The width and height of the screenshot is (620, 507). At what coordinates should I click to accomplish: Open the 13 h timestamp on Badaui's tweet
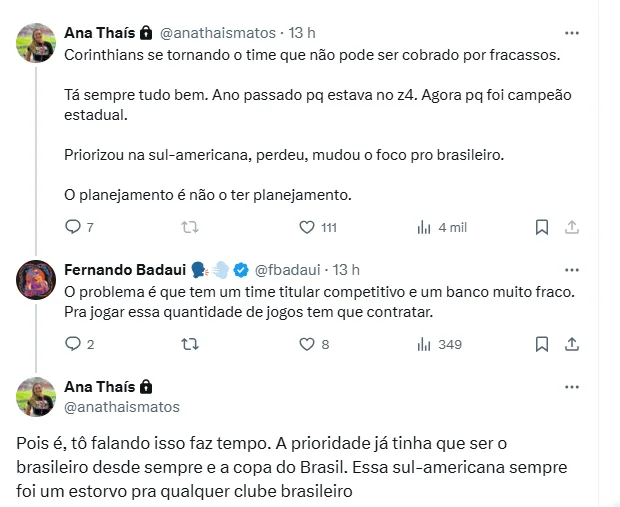(x=346, y=270)
